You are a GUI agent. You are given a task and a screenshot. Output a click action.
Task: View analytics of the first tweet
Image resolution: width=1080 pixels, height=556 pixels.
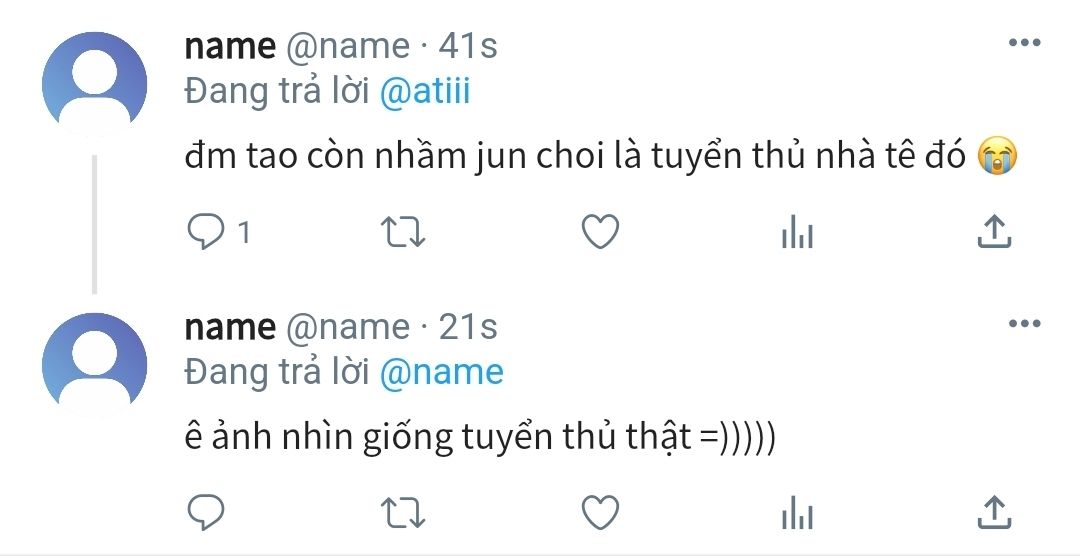tap(797, 233)
